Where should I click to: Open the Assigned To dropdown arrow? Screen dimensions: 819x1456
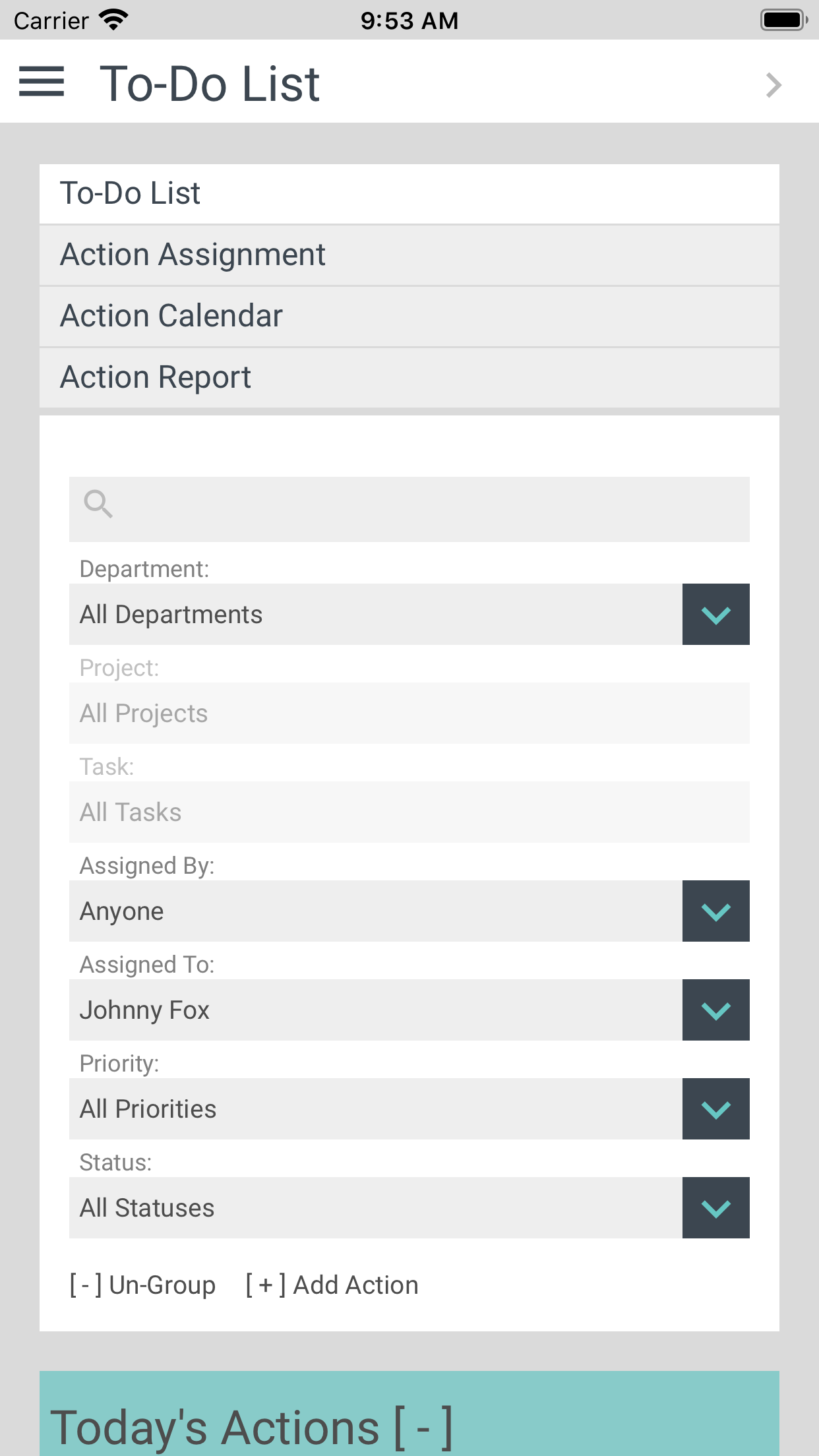[715, 1010]
